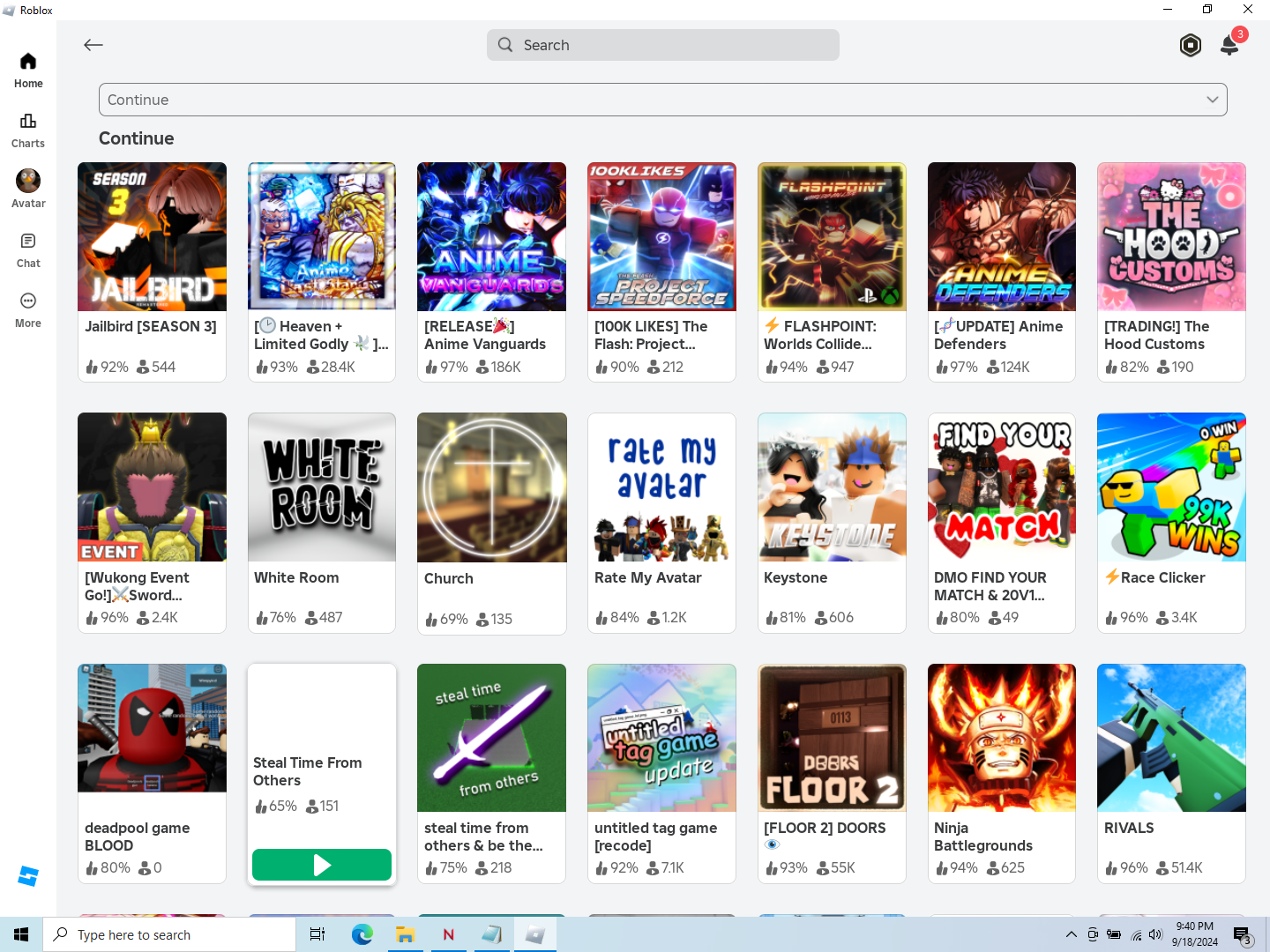The image size is (1270, 952).
Task: Play Steal Time From Others with green button
Action: [322, 865]
